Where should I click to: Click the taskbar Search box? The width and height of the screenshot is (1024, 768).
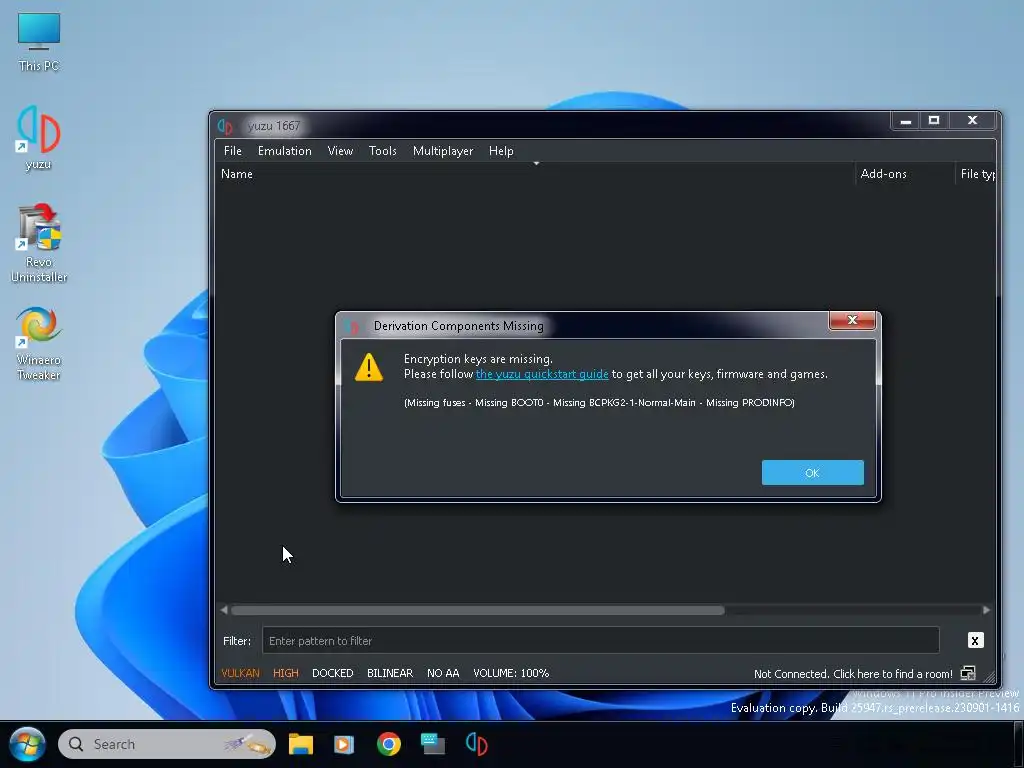click(x=167, y=744)
